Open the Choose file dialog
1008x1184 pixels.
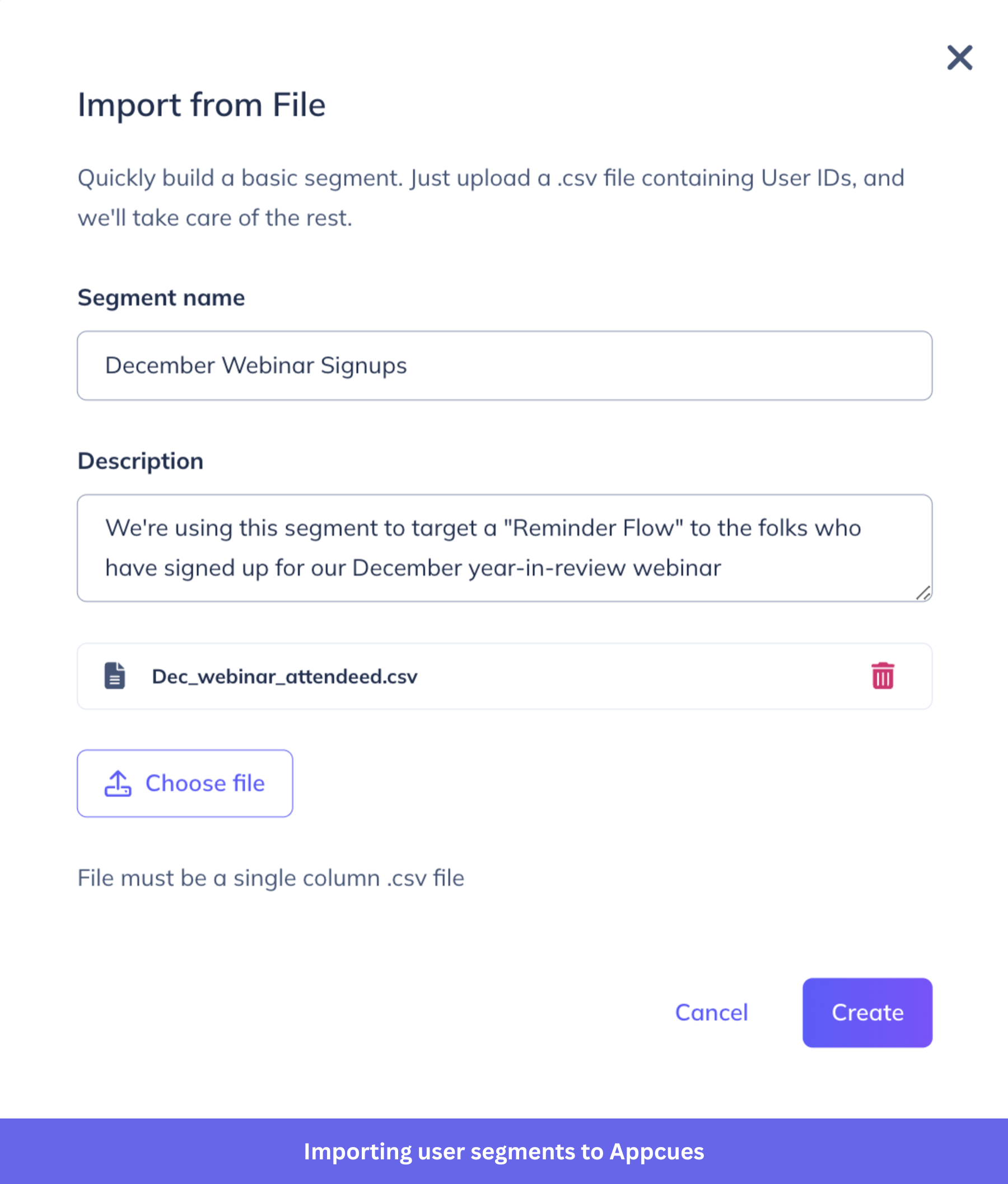(185, 783)
